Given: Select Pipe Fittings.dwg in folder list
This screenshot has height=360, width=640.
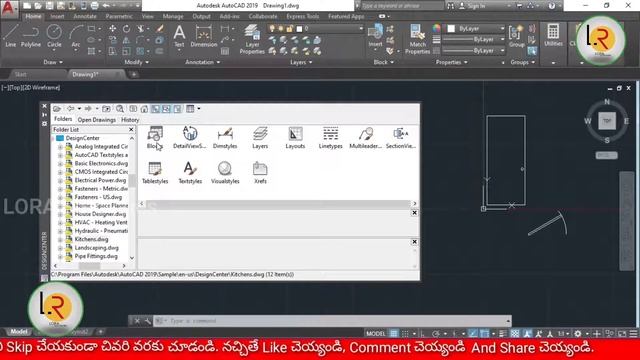Looking at the screenshot, I should (96, 256).
